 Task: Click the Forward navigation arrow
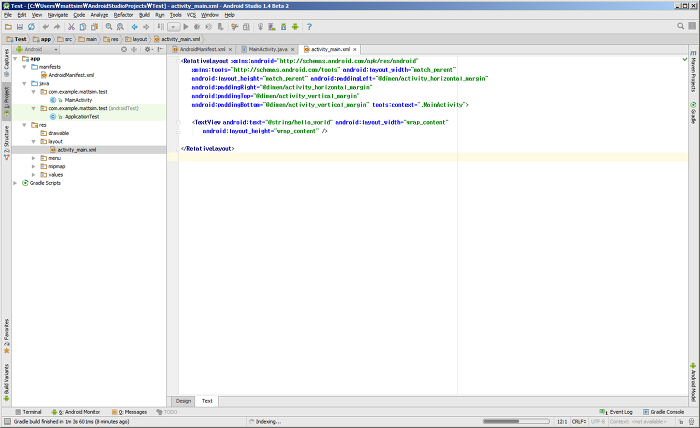click(x=146, y=27)
